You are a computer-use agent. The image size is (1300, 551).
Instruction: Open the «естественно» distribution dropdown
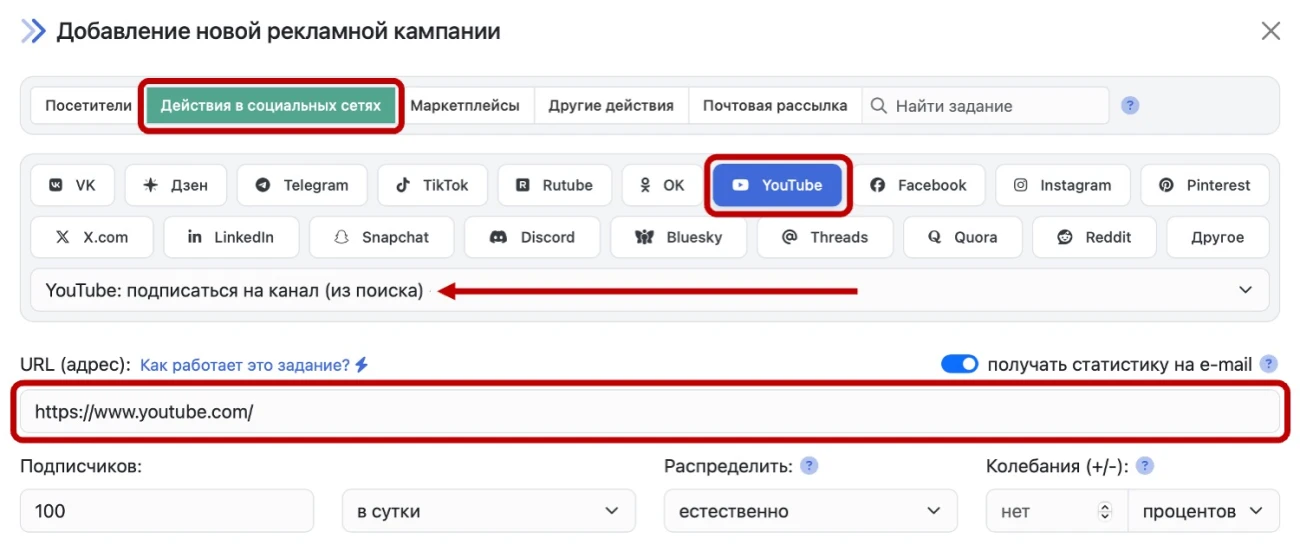810,511
